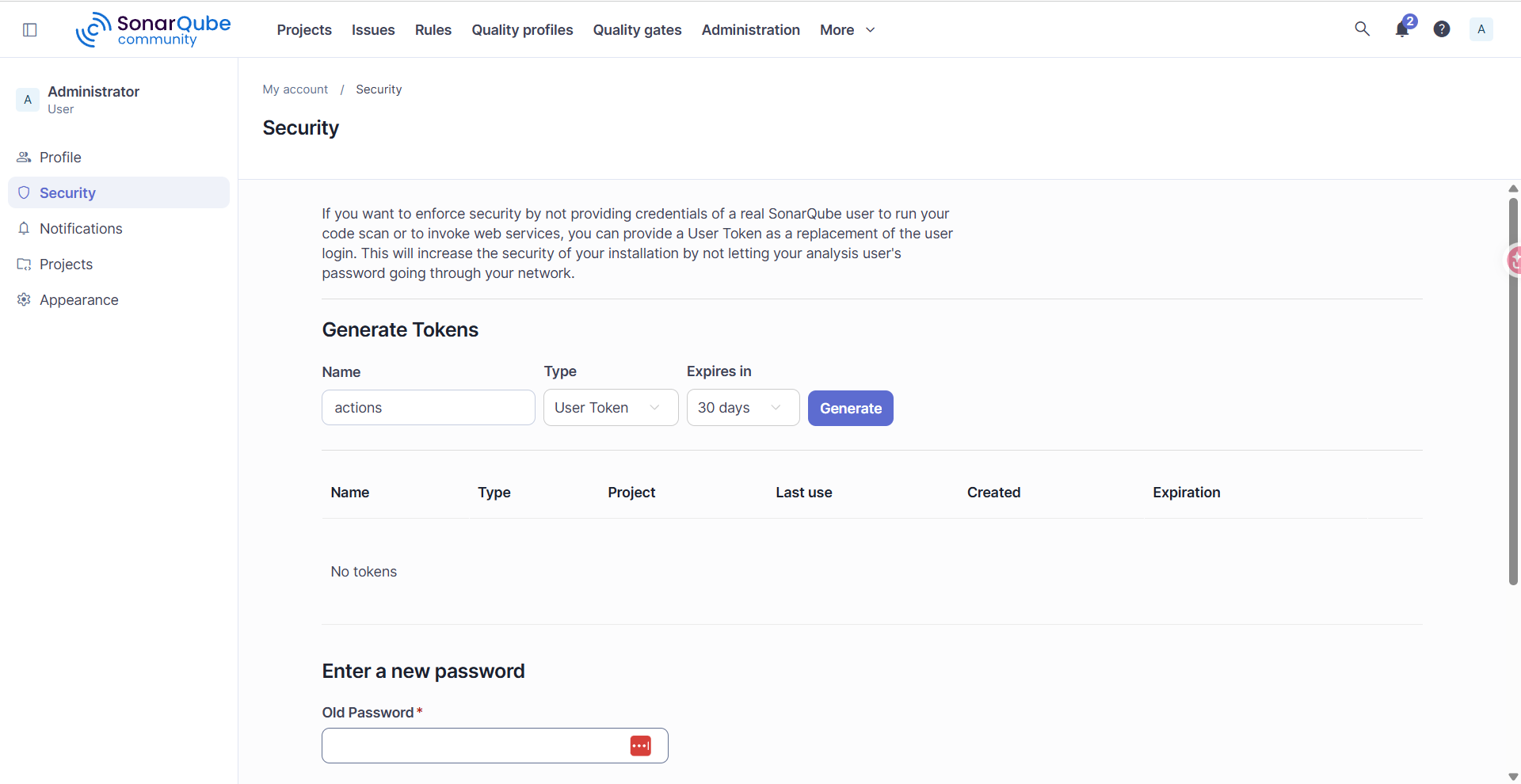Focus the token Name input field

pos(429,408)
